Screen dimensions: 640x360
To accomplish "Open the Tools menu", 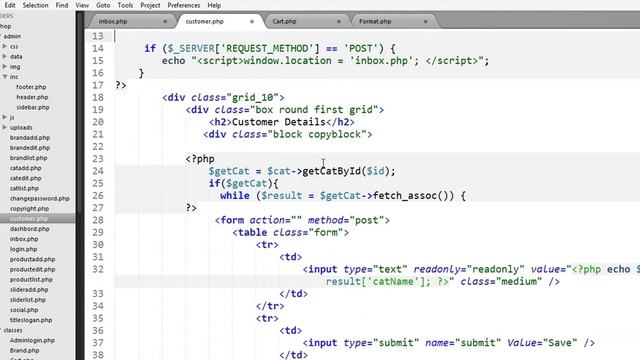I will [x=125, y=5].
